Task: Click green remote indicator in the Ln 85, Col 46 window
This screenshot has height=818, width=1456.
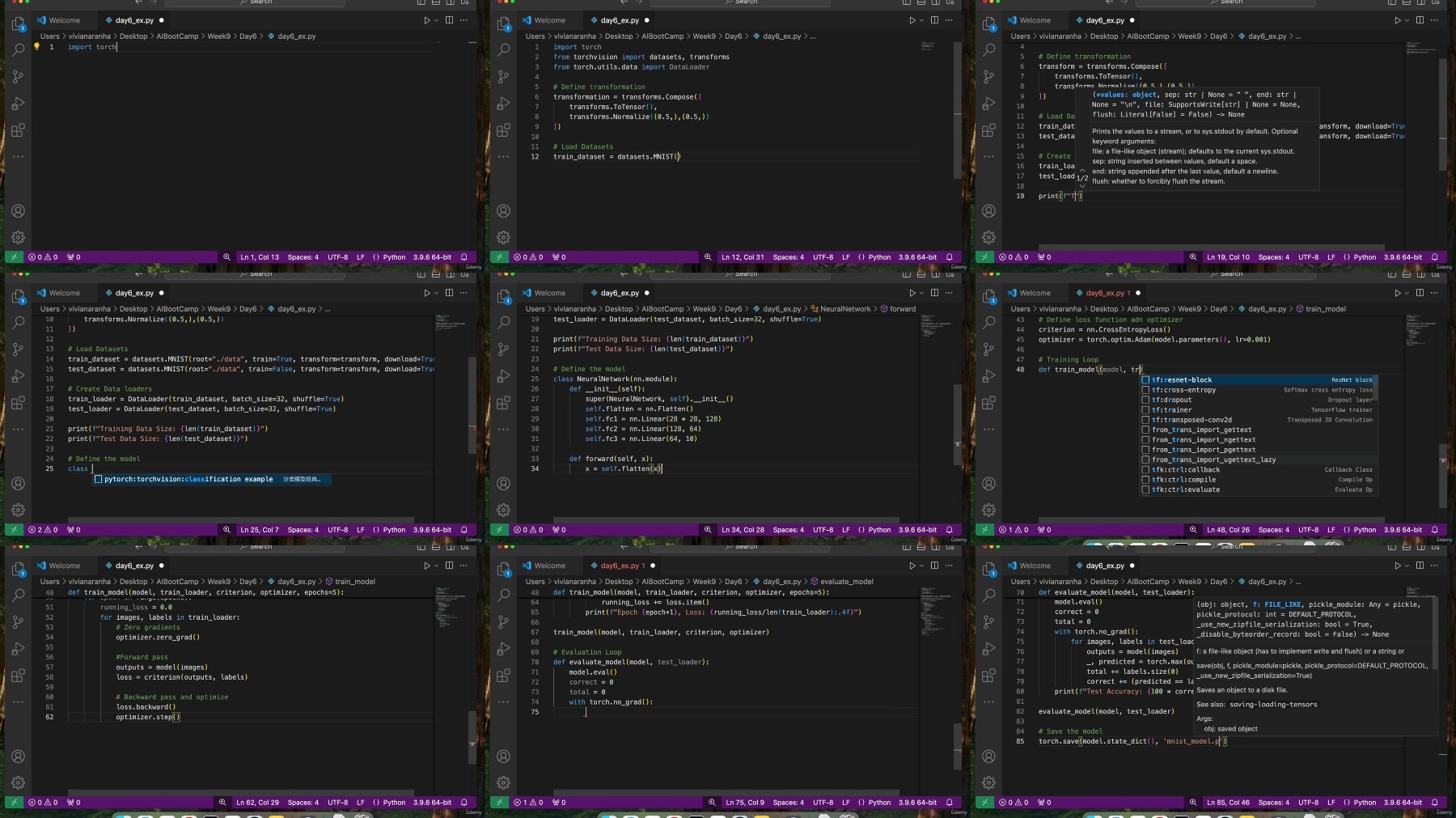Action: click(984, 803)
